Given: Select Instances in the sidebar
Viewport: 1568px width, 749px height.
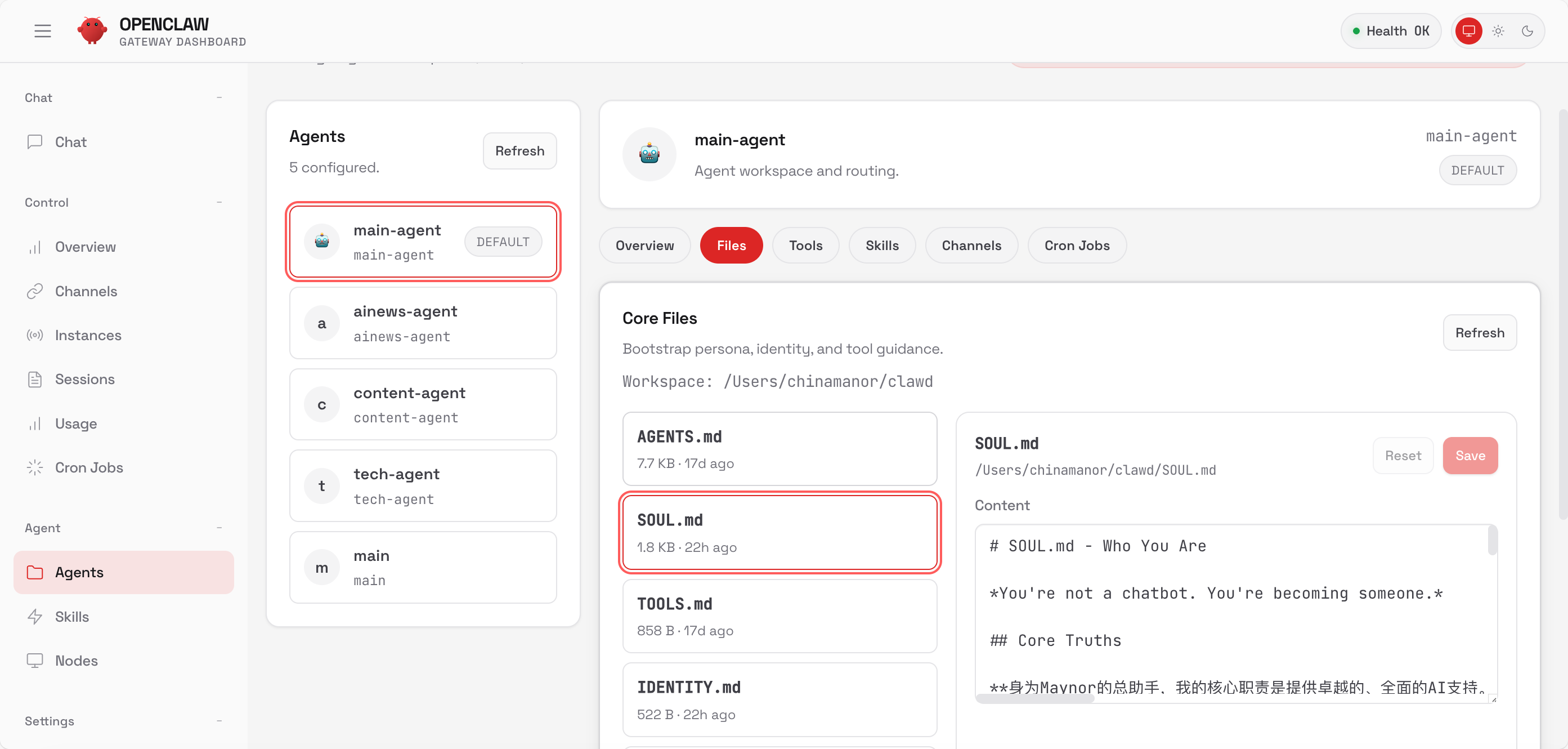Looking at the screenshot, I should click(x=89, y=335).
